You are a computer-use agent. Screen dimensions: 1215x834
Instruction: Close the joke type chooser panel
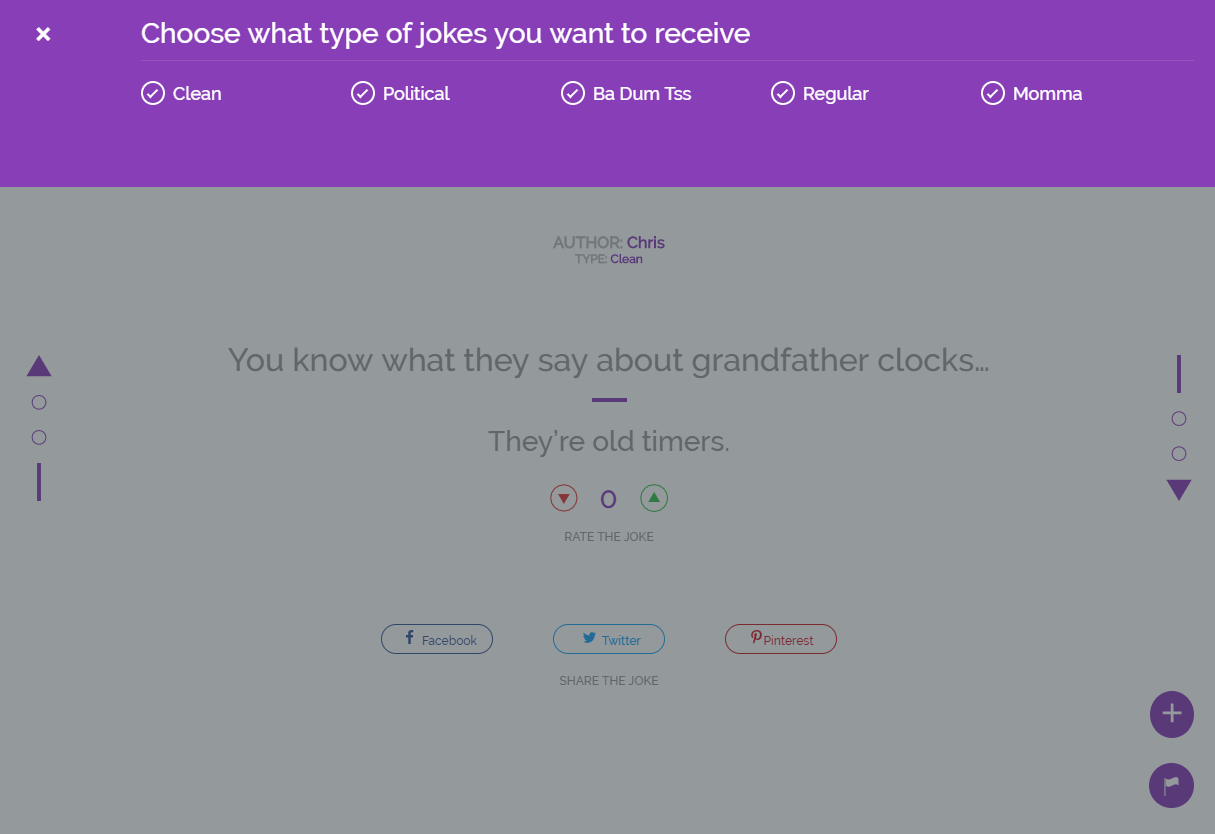point(43,33)
